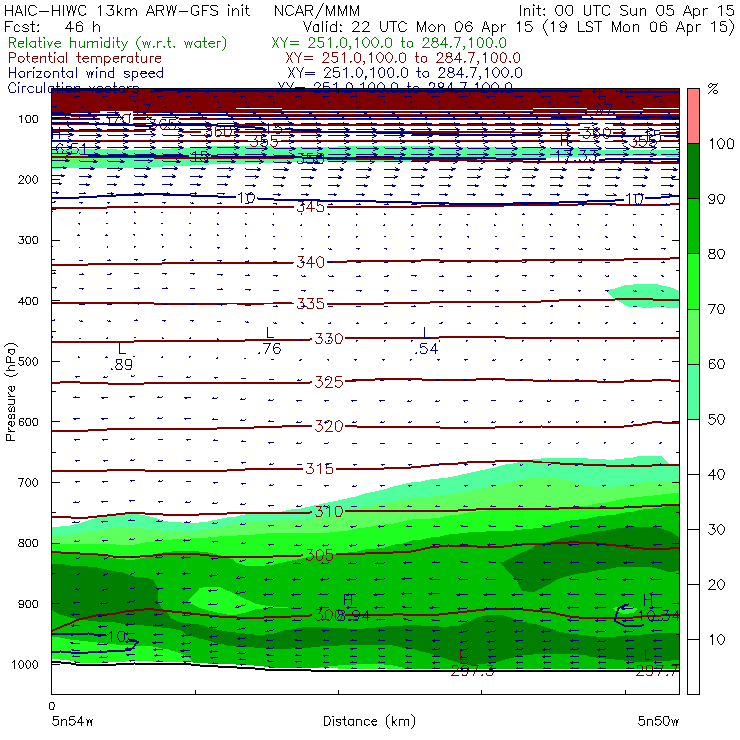Image resolution: width=740 pixels, height=740 pixels.
Task: Click the 'NCAR/MMM' header text
Action: (x=317, y=11)
